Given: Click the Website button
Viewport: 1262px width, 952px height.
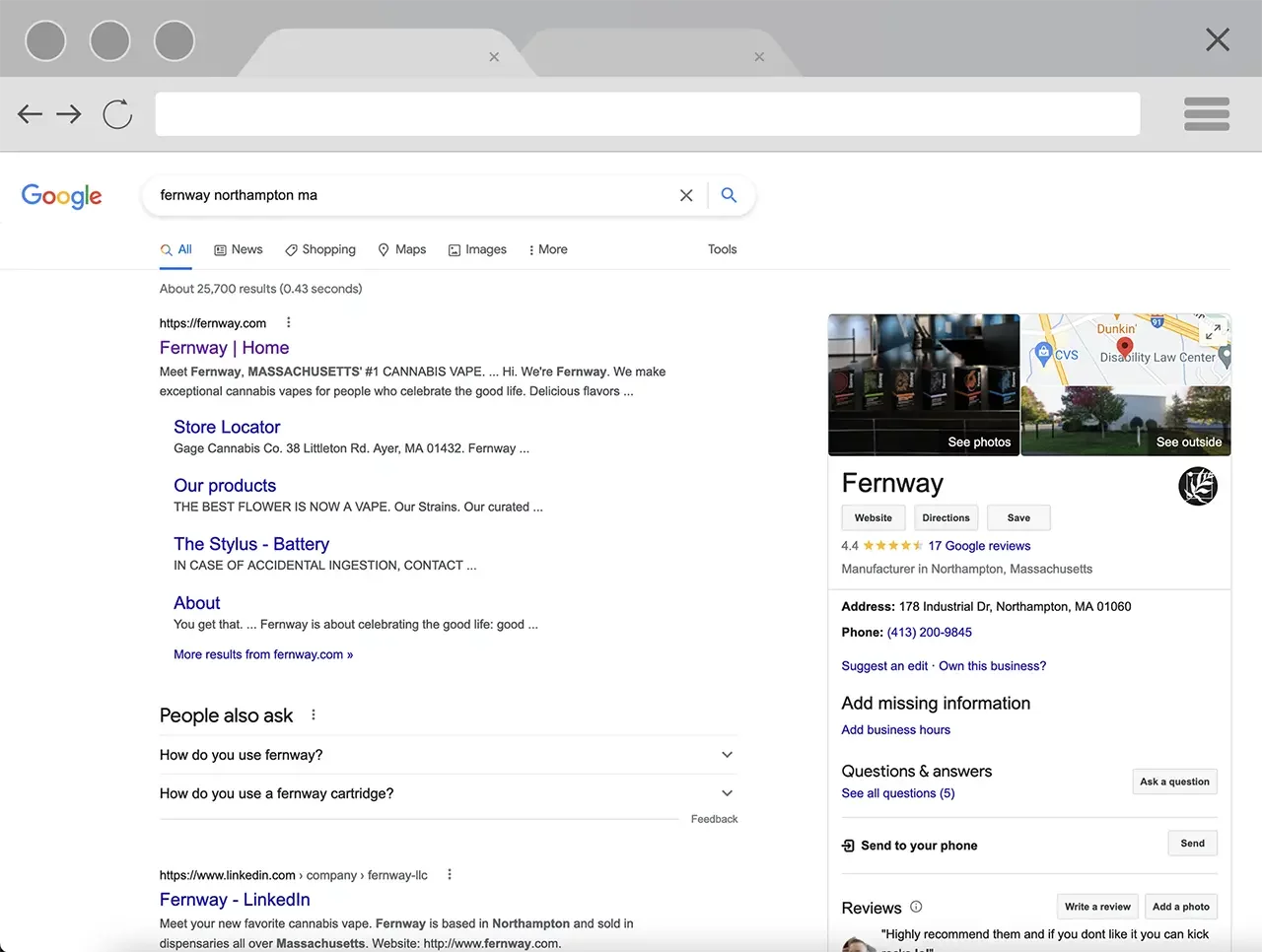Looking at the screenshot, I should tap(874, 517).
